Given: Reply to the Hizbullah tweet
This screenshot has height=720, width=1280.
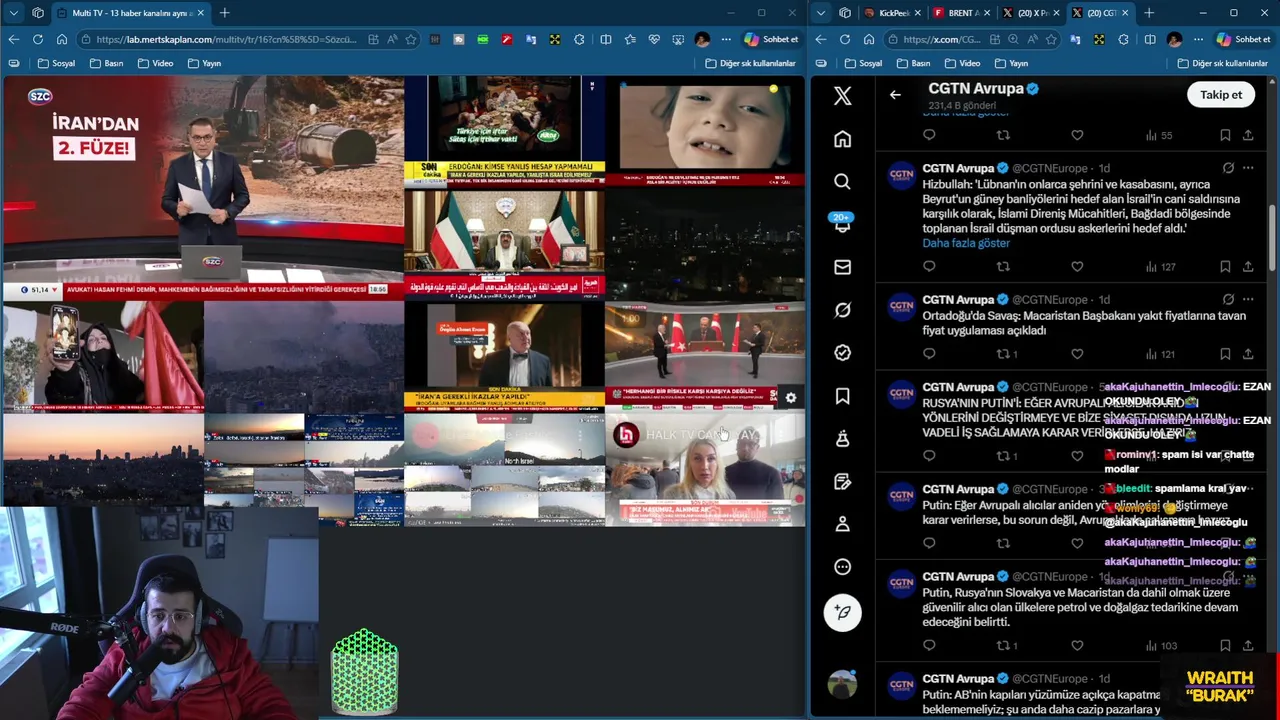Looking at the screenshot, I should (x=929, y=267).
